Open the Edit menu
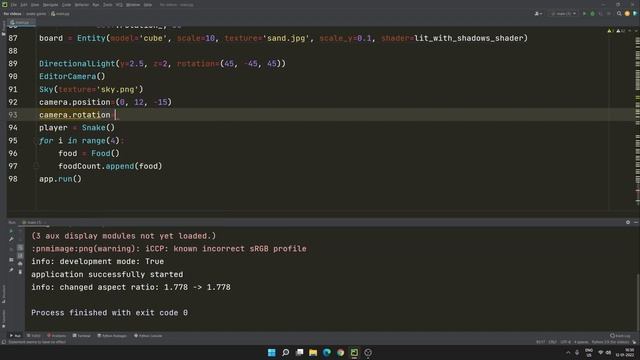The image size is (640, 360). [x=24, y=5]
